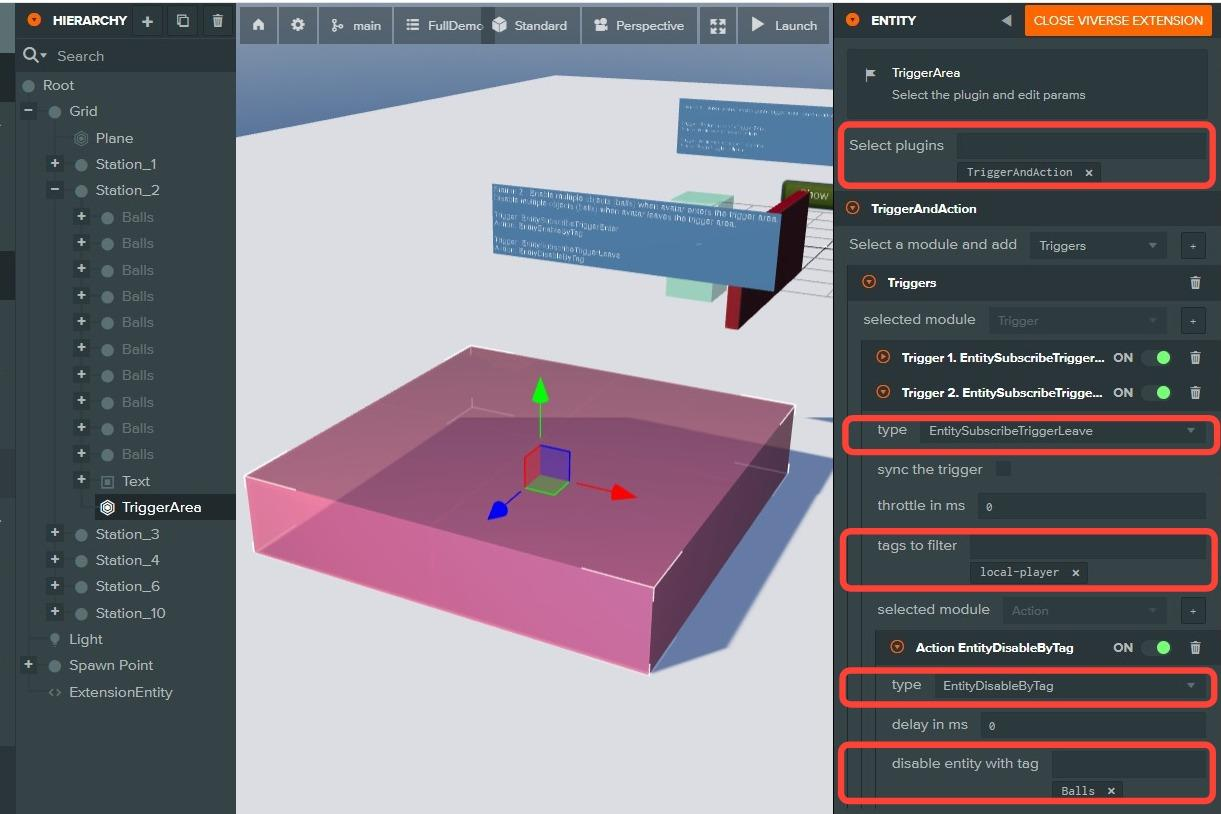
Task: Delete Trigger 1 using its trash icon
Action: 1195,358
